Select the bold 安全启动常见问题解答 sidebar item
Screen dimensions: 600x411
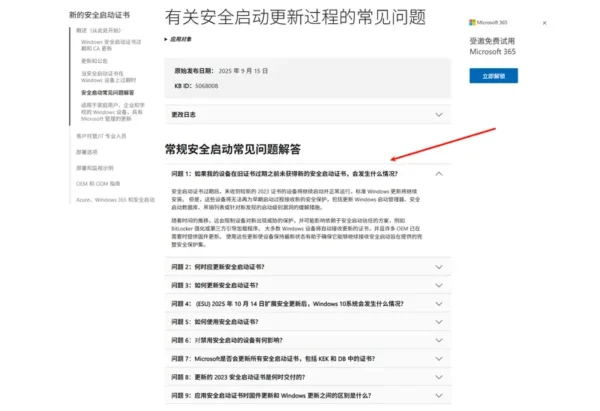pos(108,93)
